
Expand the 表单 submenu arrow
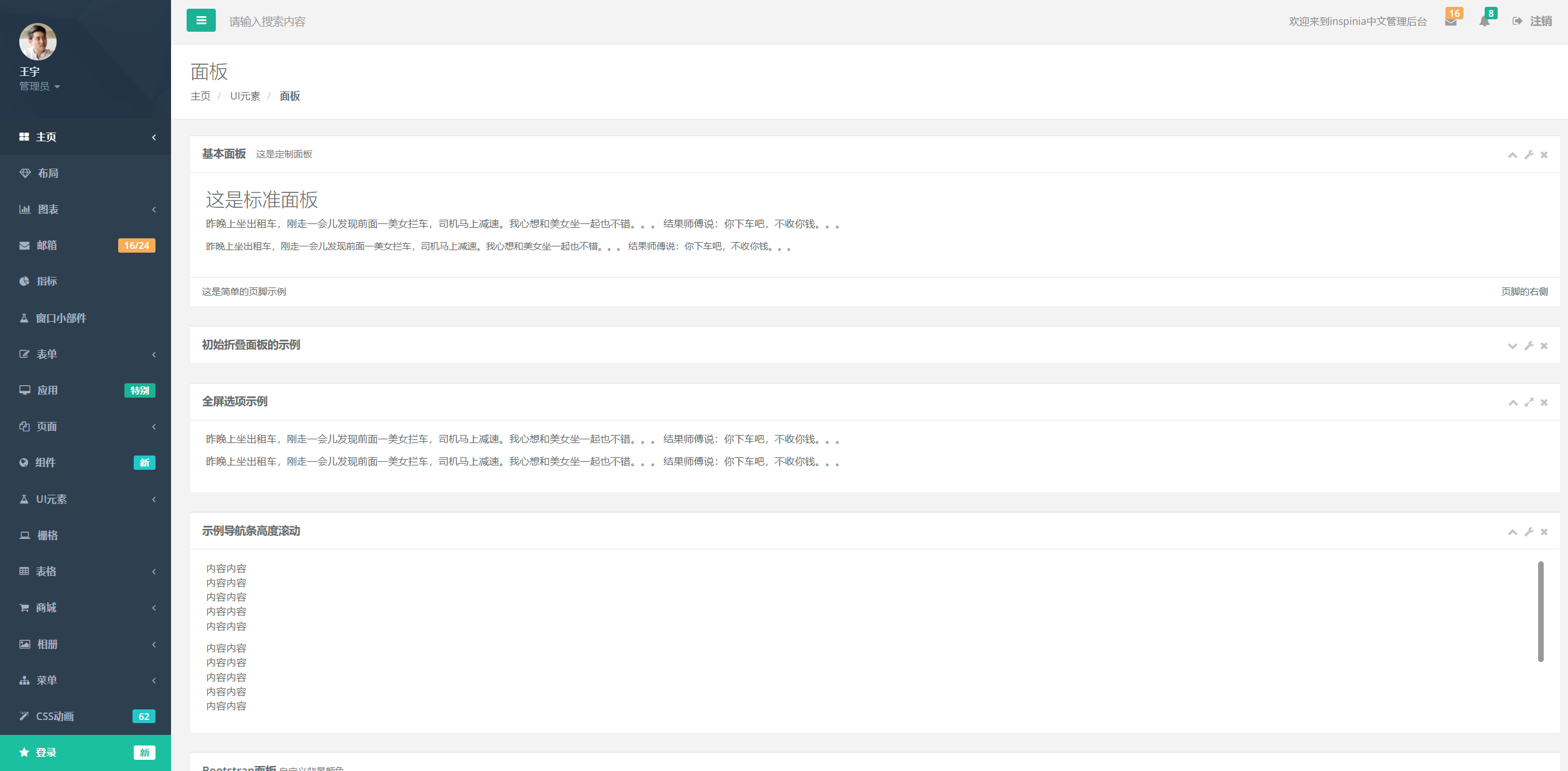pyautogui.click(x=154, y=354)
